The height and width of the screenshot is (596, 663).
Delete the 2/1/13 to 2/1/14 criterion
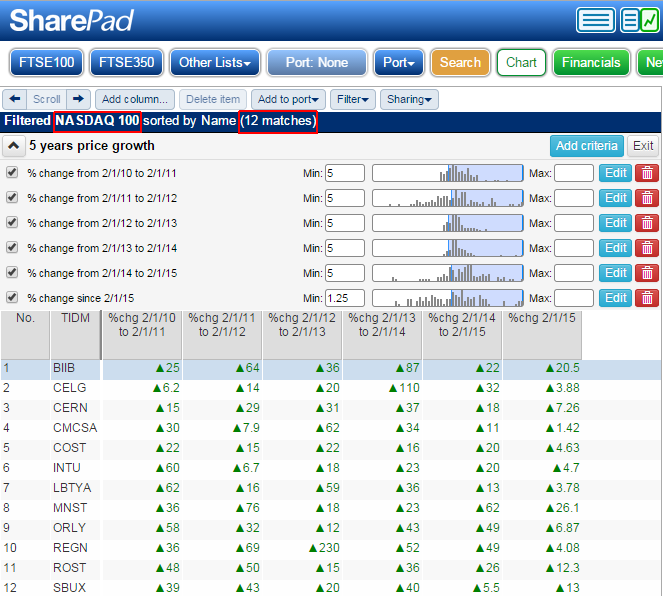647,248
